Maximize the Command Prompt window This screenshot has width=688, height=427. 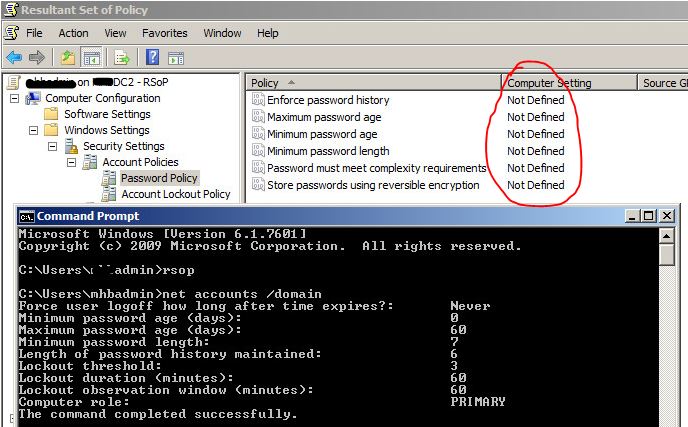coord(648,216)
